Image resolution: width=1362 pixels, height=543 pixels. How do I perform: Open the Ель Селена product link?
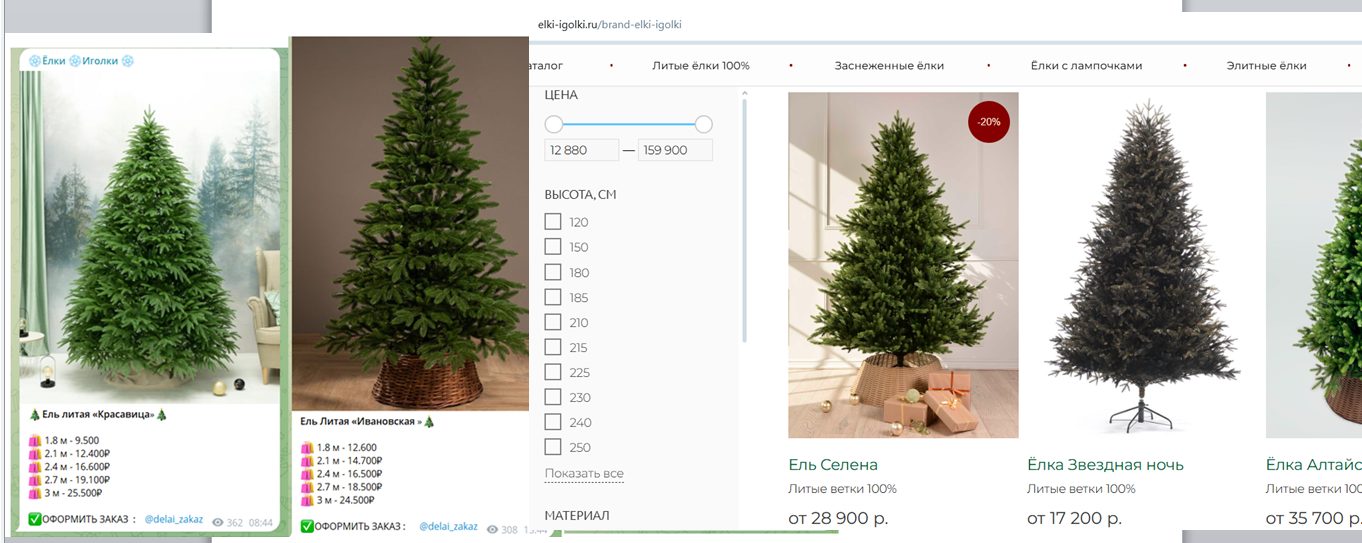point(833,465)
